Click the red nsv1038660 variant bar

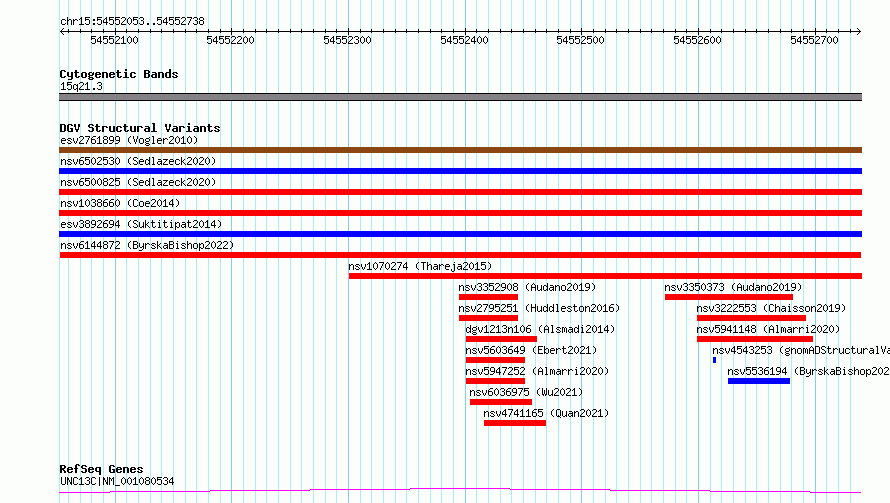(x=460, y=213)
